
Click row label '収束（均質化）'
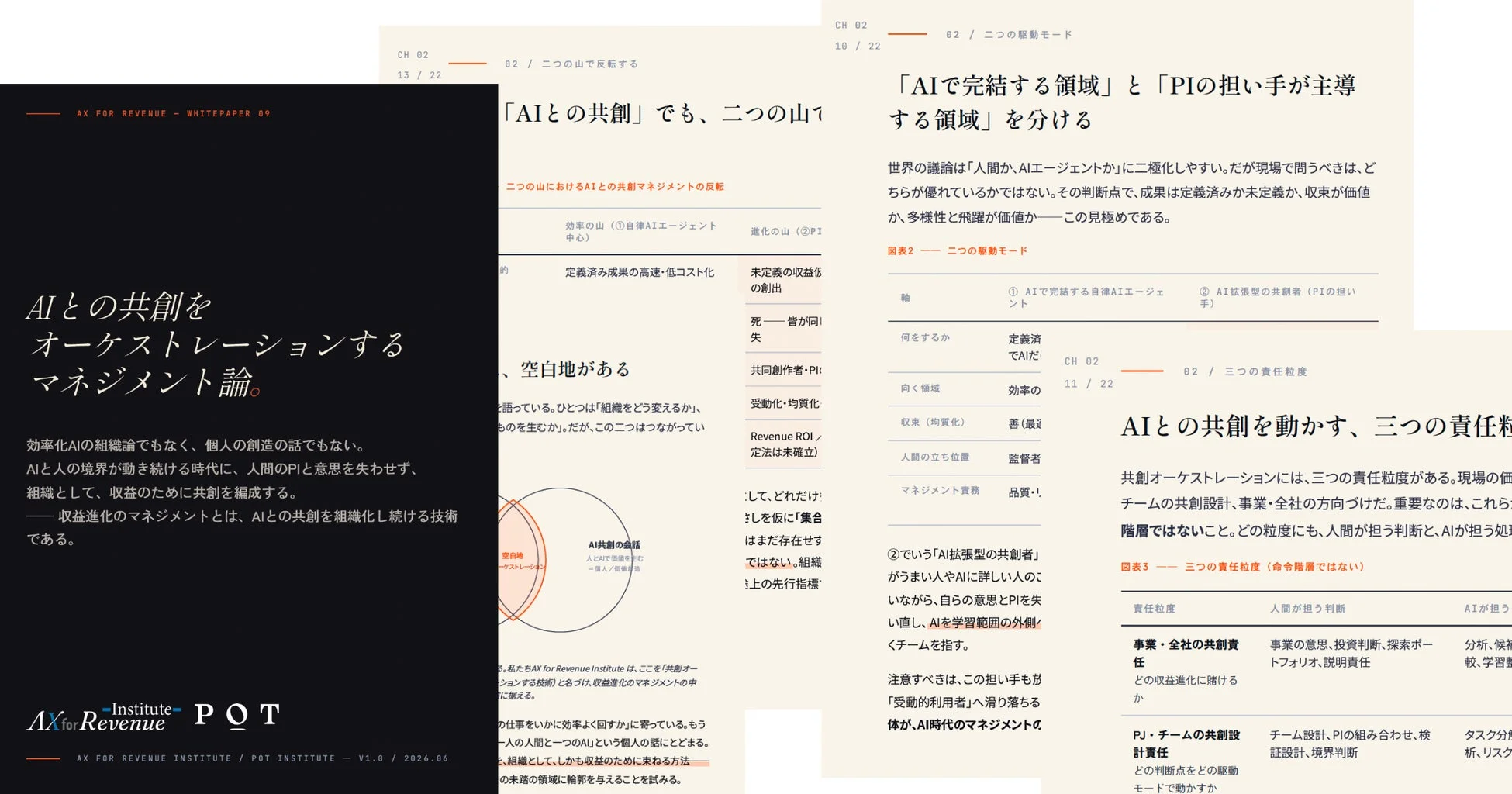(932, 423)
